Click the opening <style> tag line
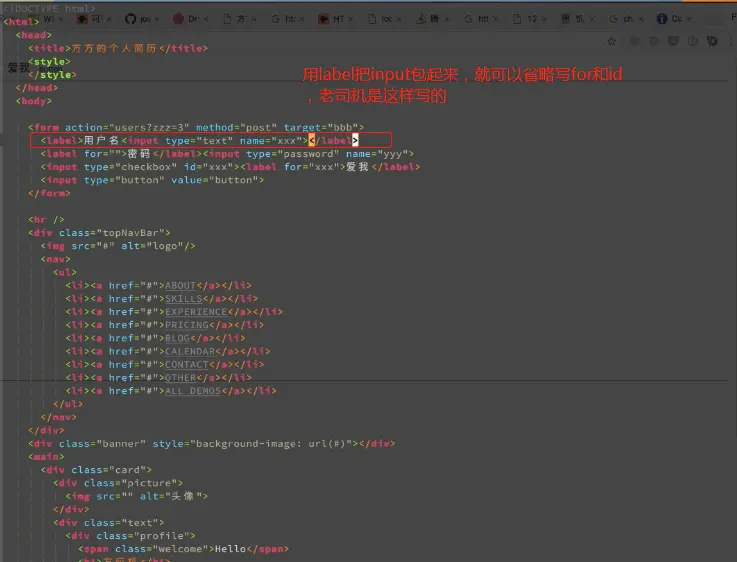The height and width of the screenshot is (562, 737). click(x=49, y=62)
